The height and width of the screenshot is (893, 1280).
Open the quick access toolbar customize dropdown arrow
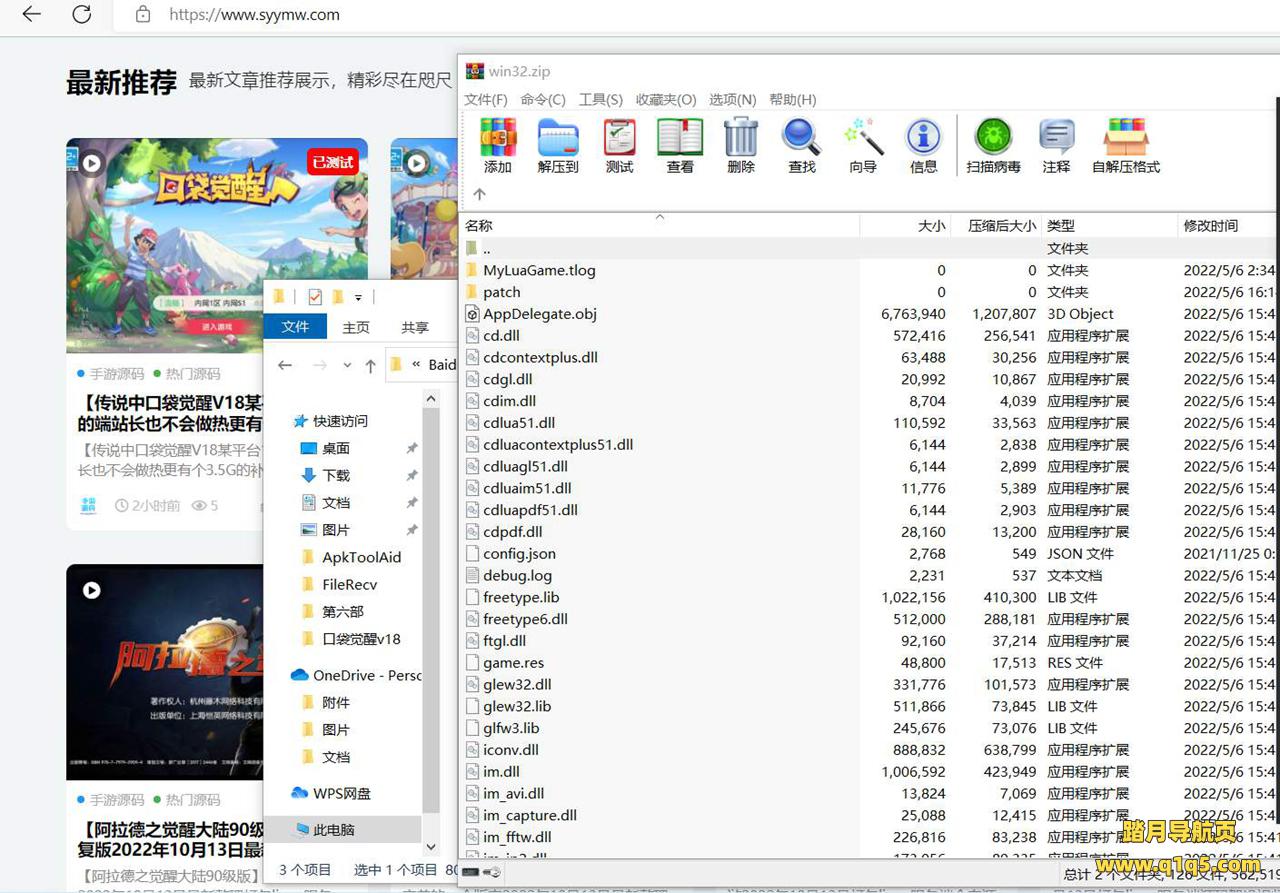click(x=358, y=298)
